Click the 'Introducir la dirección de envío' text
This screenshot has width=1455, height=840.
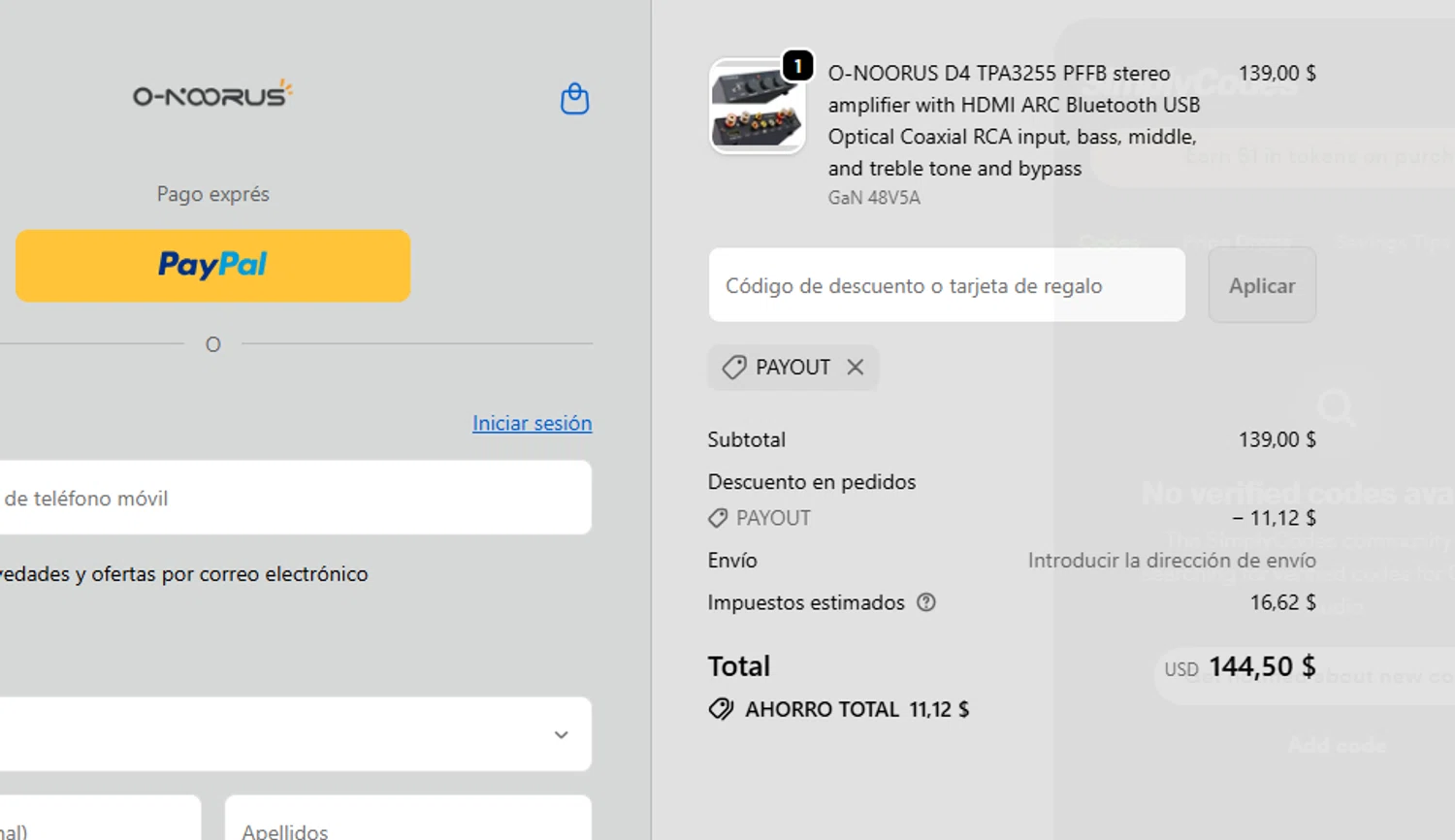(1172, 561)
